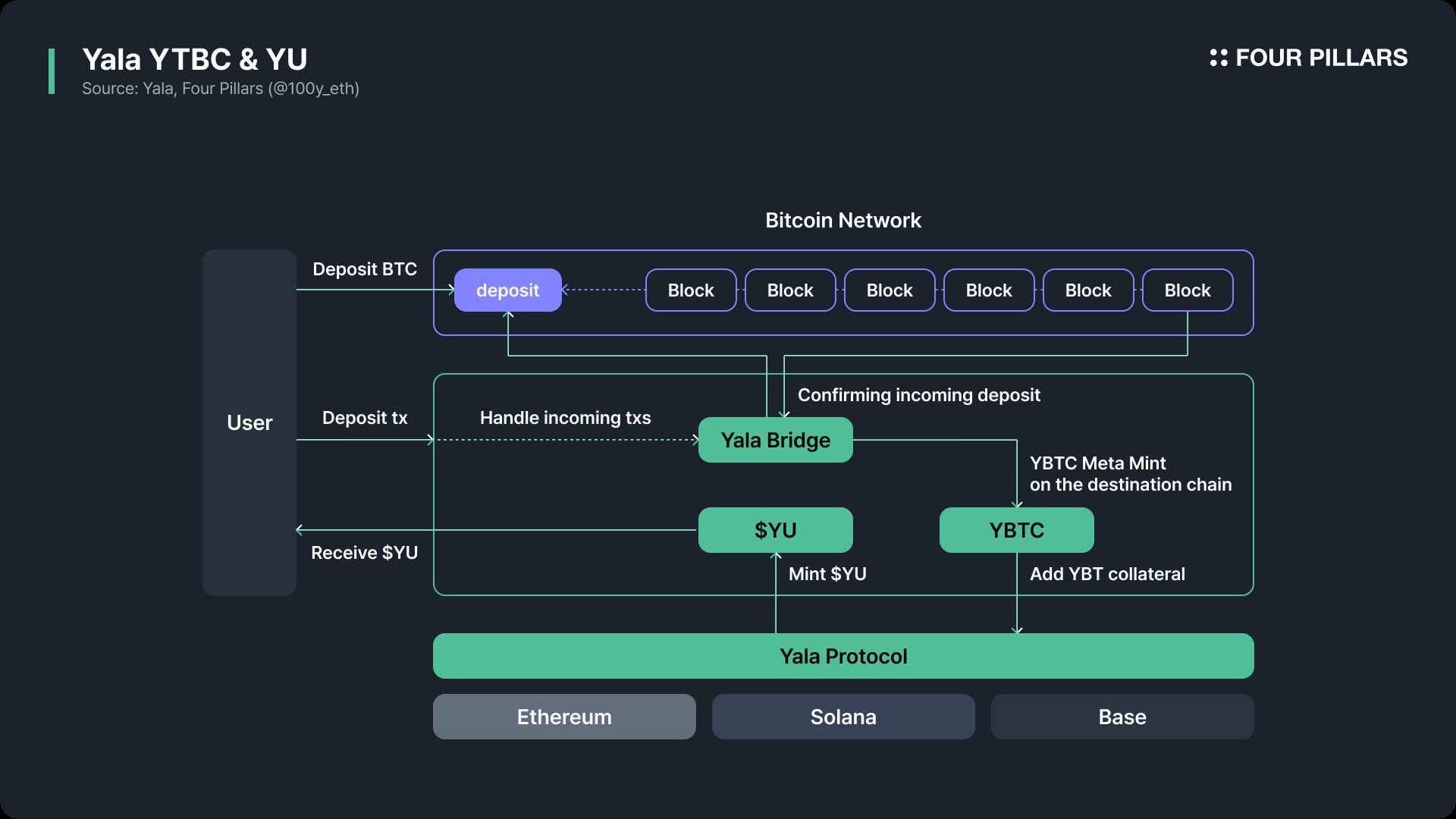Click the User box

coord(249,422)
